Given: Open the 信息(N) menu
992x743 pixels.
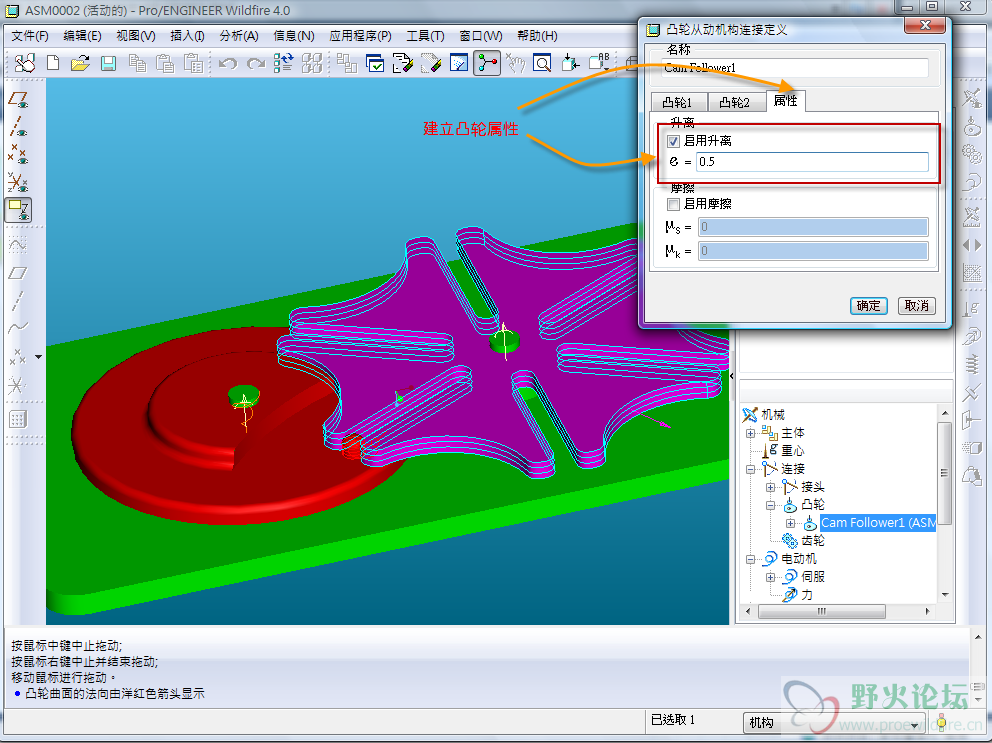Looking at the screenshot, I should coord(294,35).
